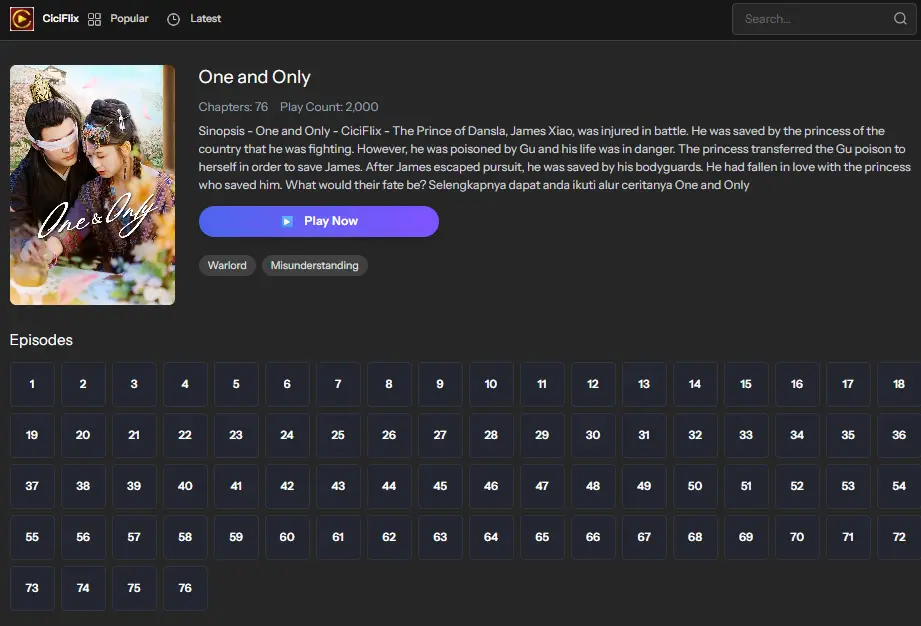Play episode 1
Image resolution: width=921 pixels, height=626 pixels.
pos(32,384)
